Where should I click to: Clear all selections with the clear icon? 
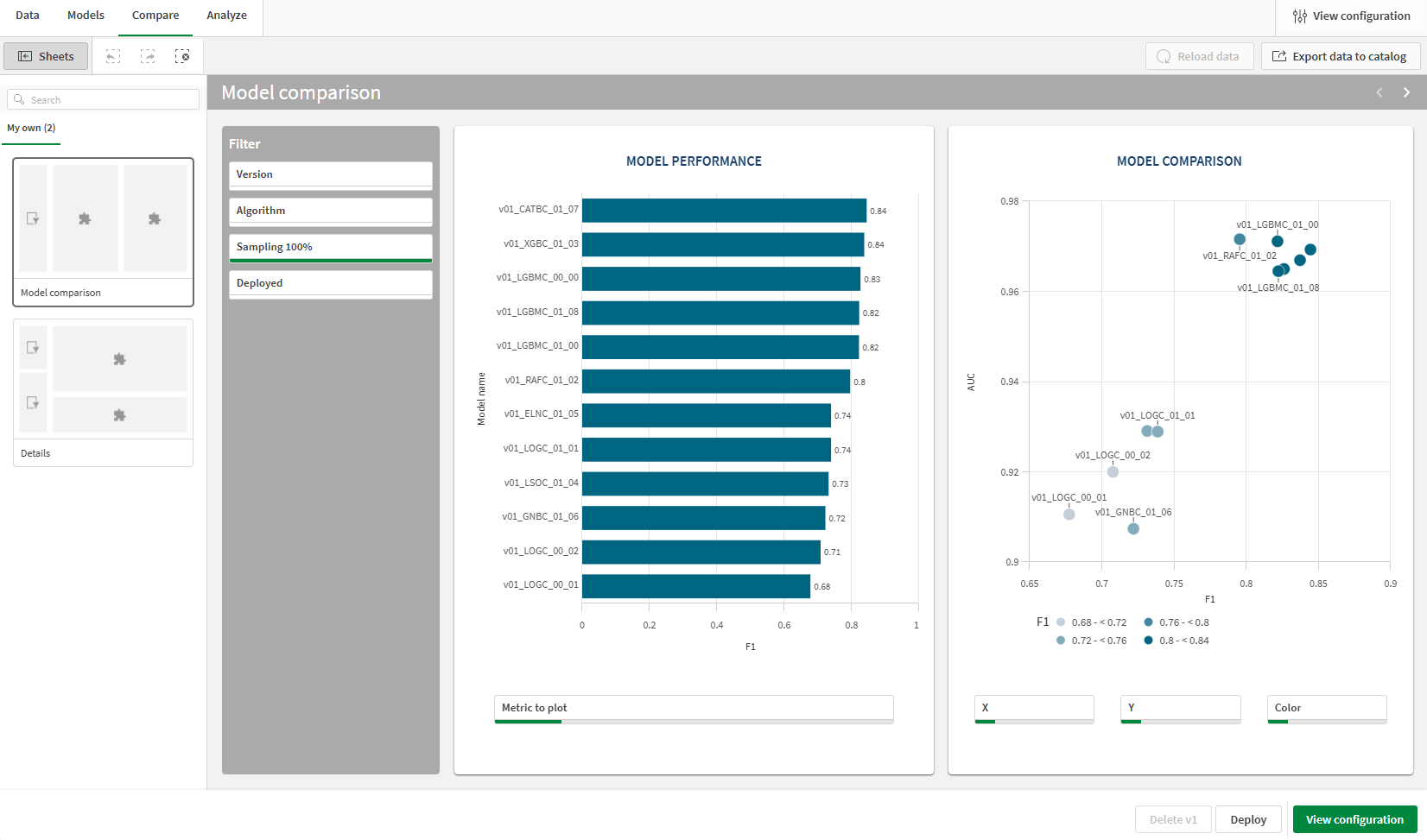coord(183,56)
